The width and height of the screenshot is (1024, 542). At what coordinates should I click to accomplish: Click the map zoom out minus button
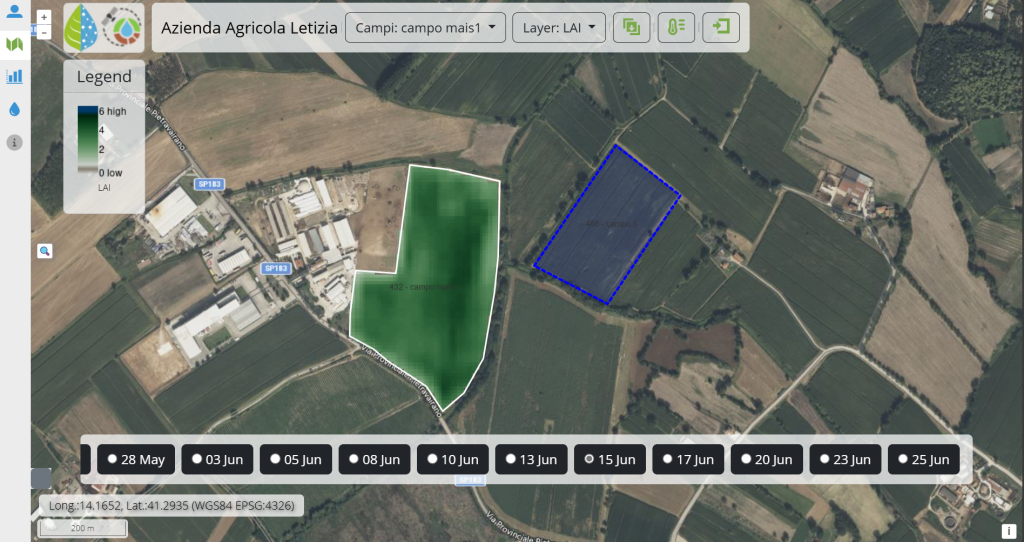tap(44, 32)
